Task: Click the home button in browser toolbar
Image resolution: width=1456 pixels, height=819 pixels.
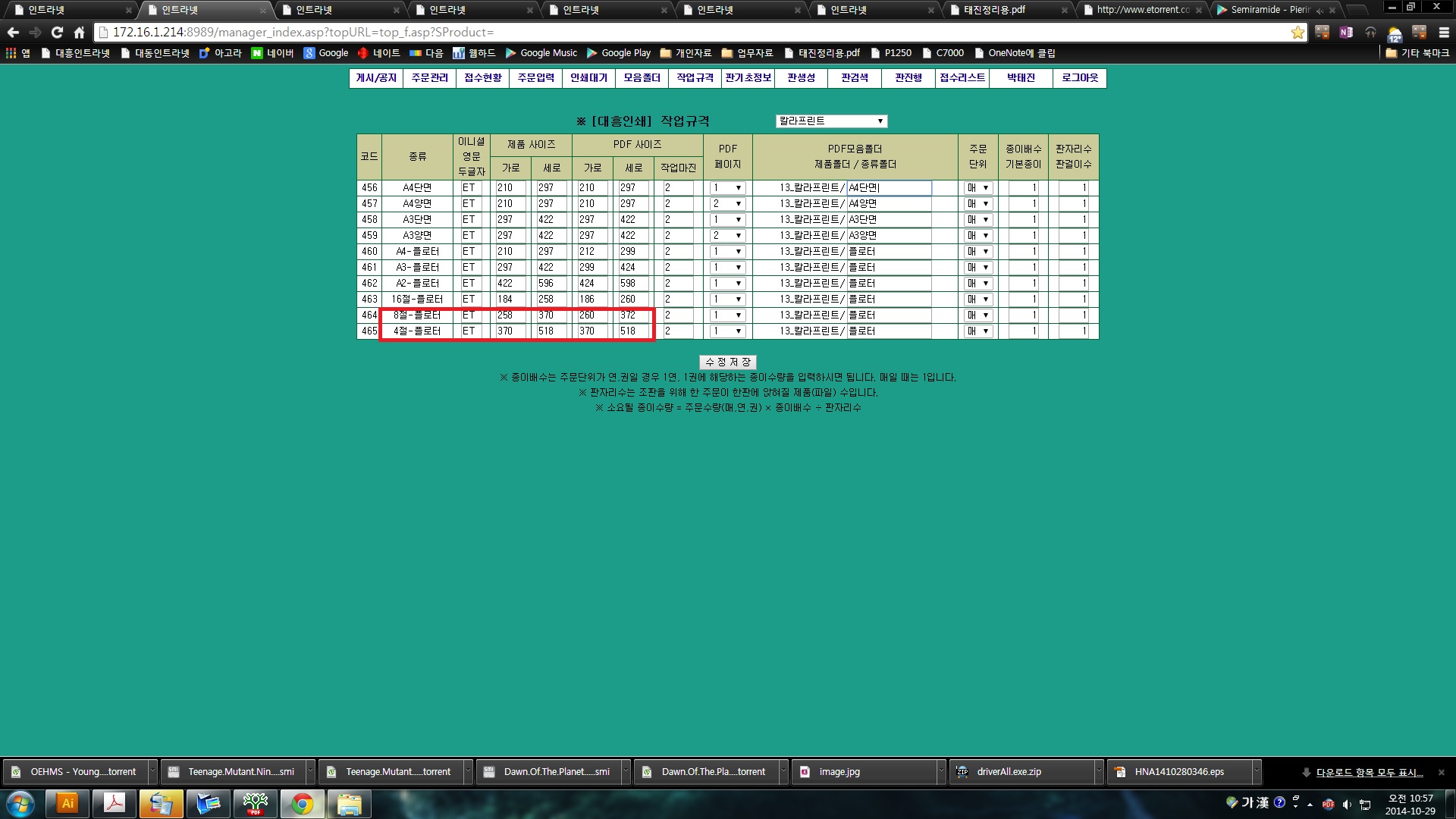Action: pyautogui.click(x=79, y=33)
